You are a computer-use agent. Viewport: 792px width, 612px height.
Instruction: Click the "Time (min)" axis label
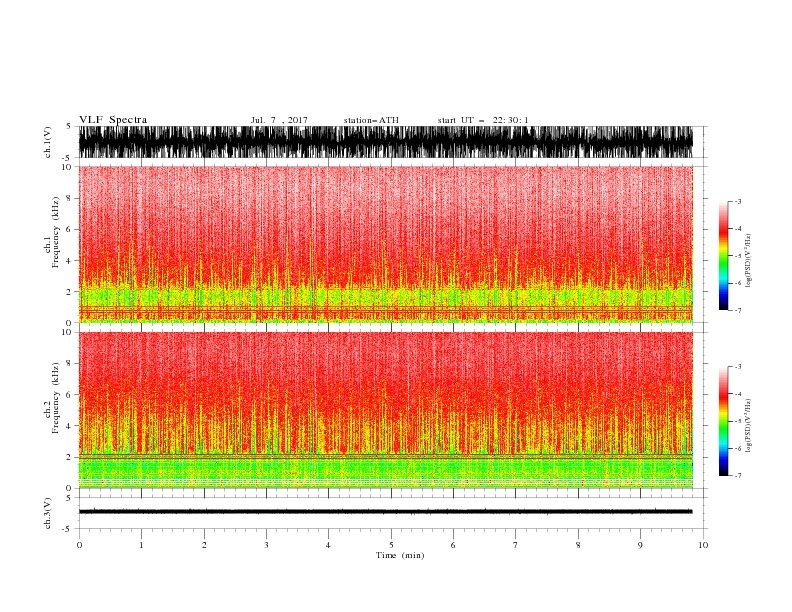(x=400, y=555)
